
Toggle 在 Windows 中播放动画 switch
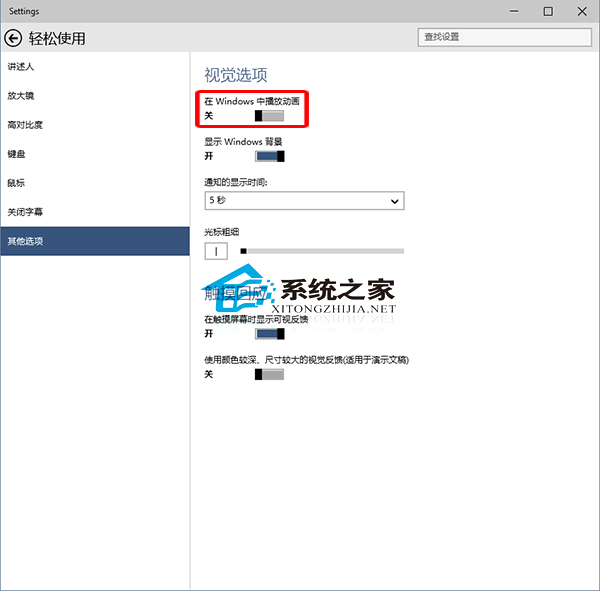pos(269,116)
